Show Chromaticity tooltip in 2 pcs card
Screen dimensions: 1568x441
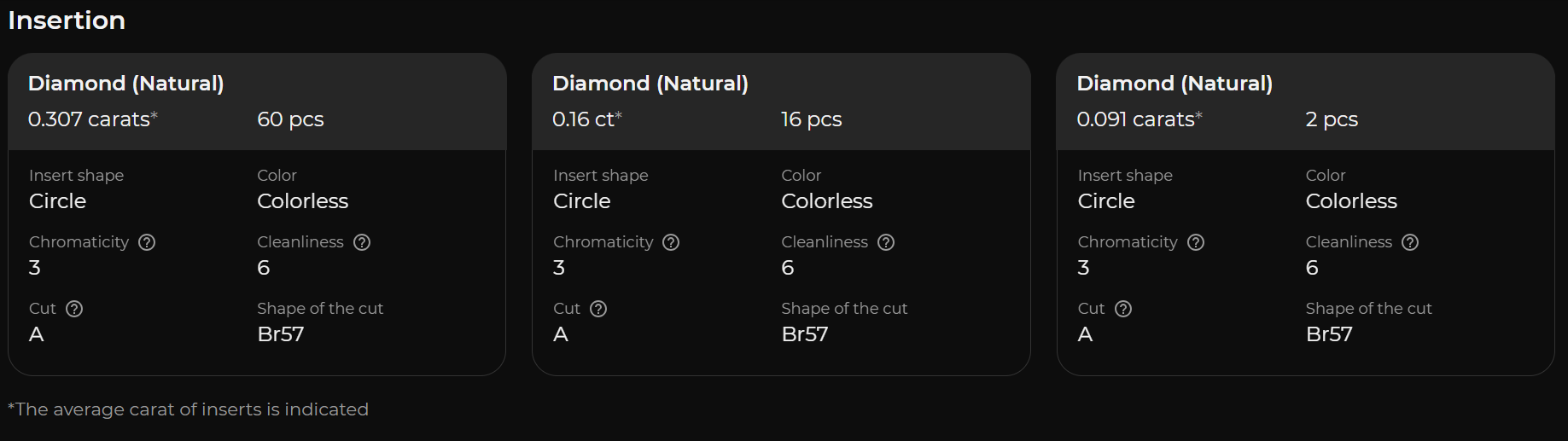(1196, 242)
